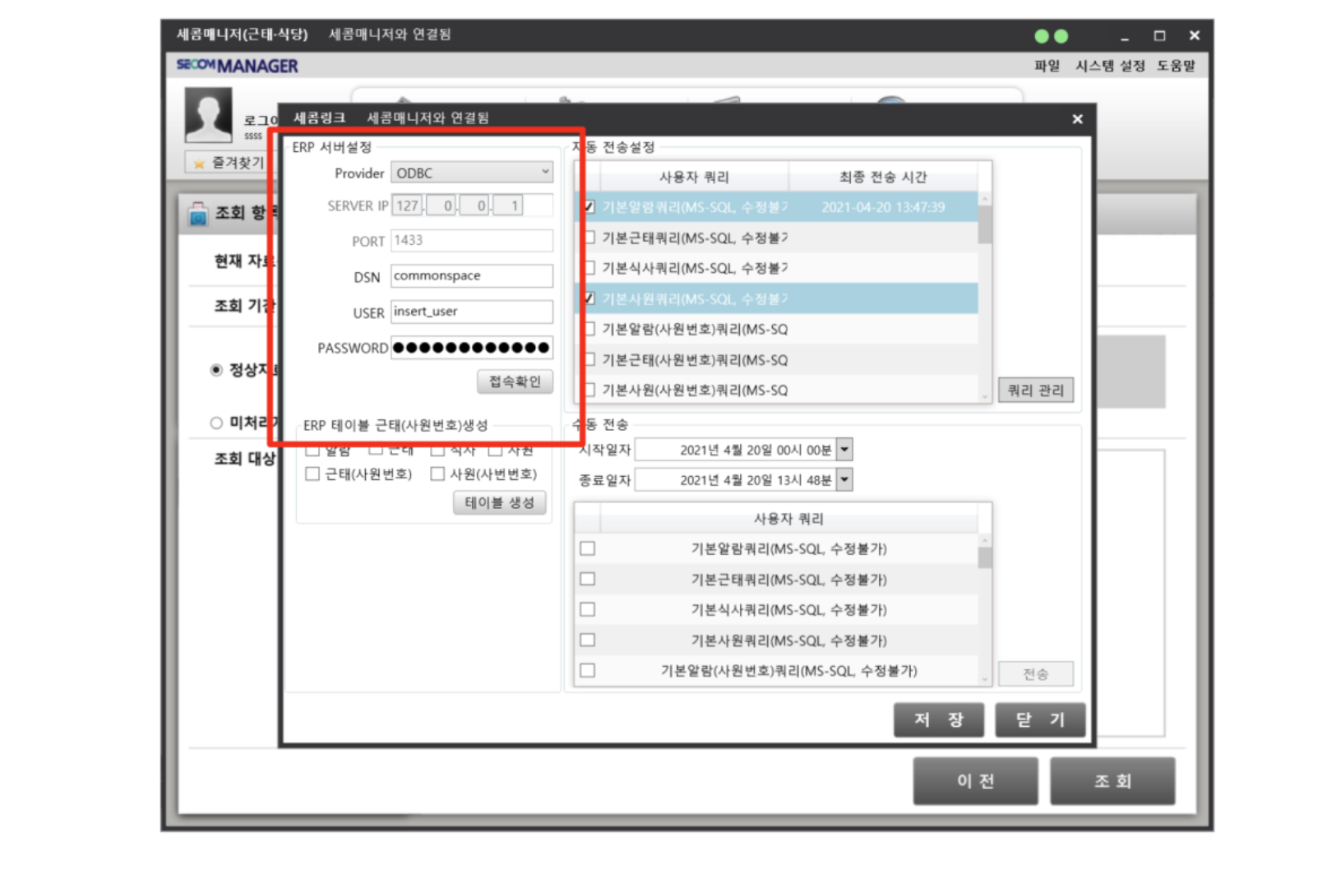Screen dimensions: 1327x896
Task: Open the 파일 menu
Action: pos(1047,66)
